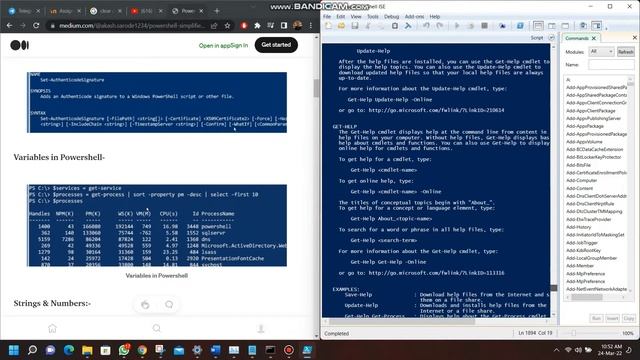Viewport: 640px width, 360px height.
Task: Open Edit menu in PowerShell ISE
Action: click(x=341, y=17)
